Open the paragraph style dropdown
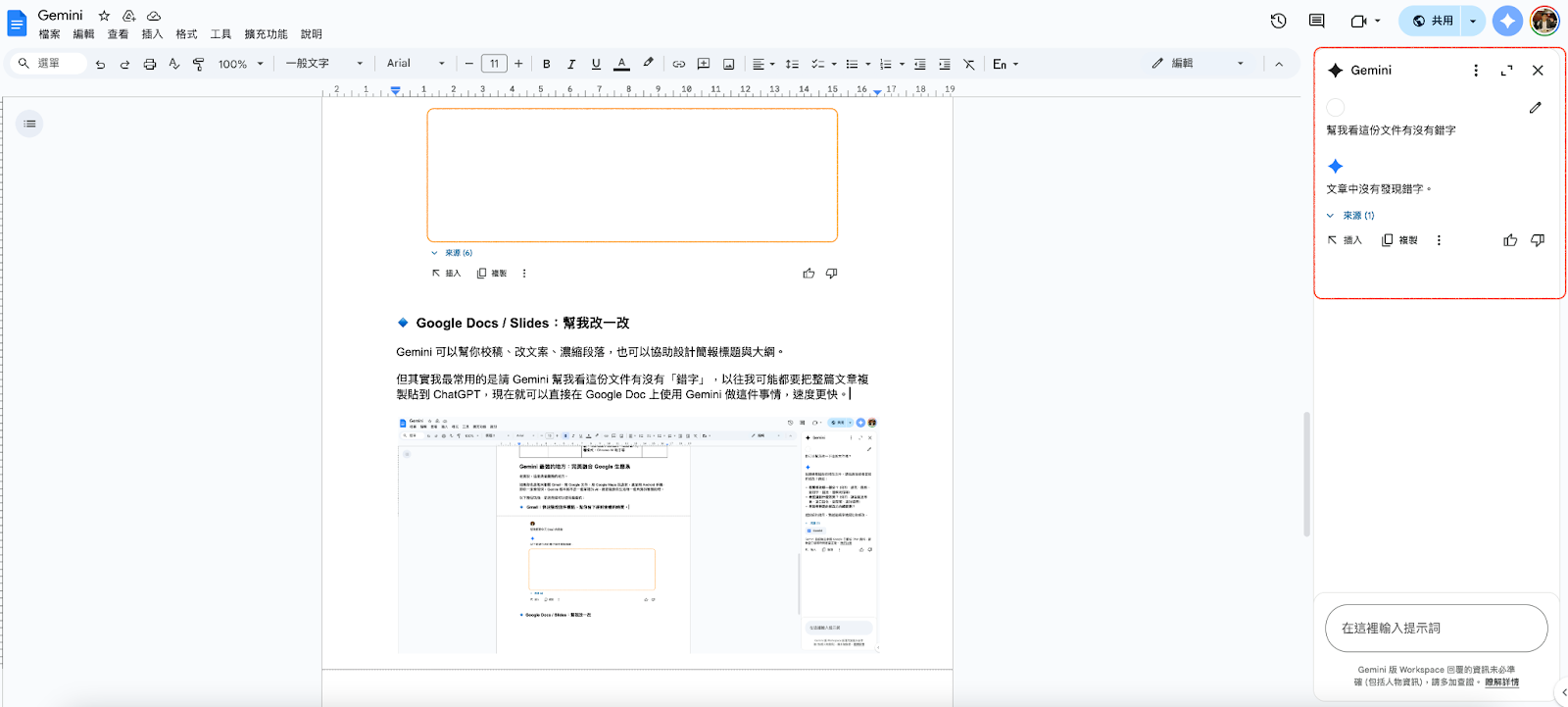This screenshot has height=707, width=1568. [x=324, y=64]
